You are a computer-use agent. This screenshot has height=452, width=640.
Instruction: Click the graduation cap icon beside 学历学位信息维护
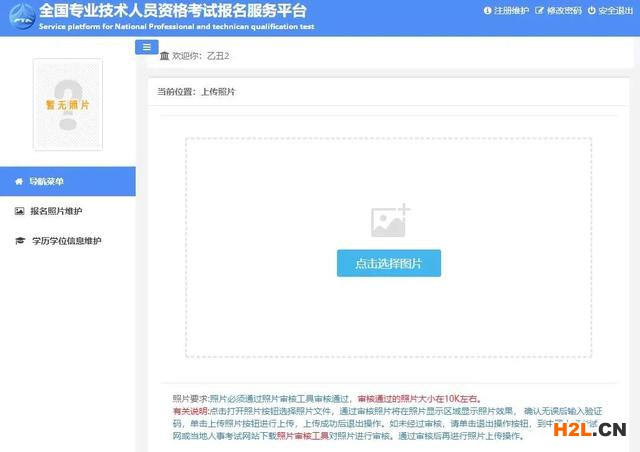(19, 241)
